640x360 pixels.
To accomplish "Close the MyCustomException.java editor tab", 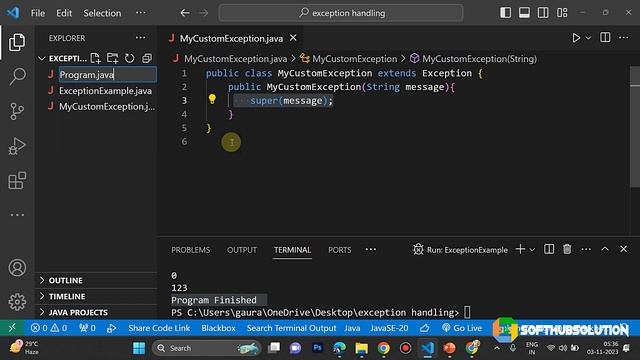I will pos(293,38).
